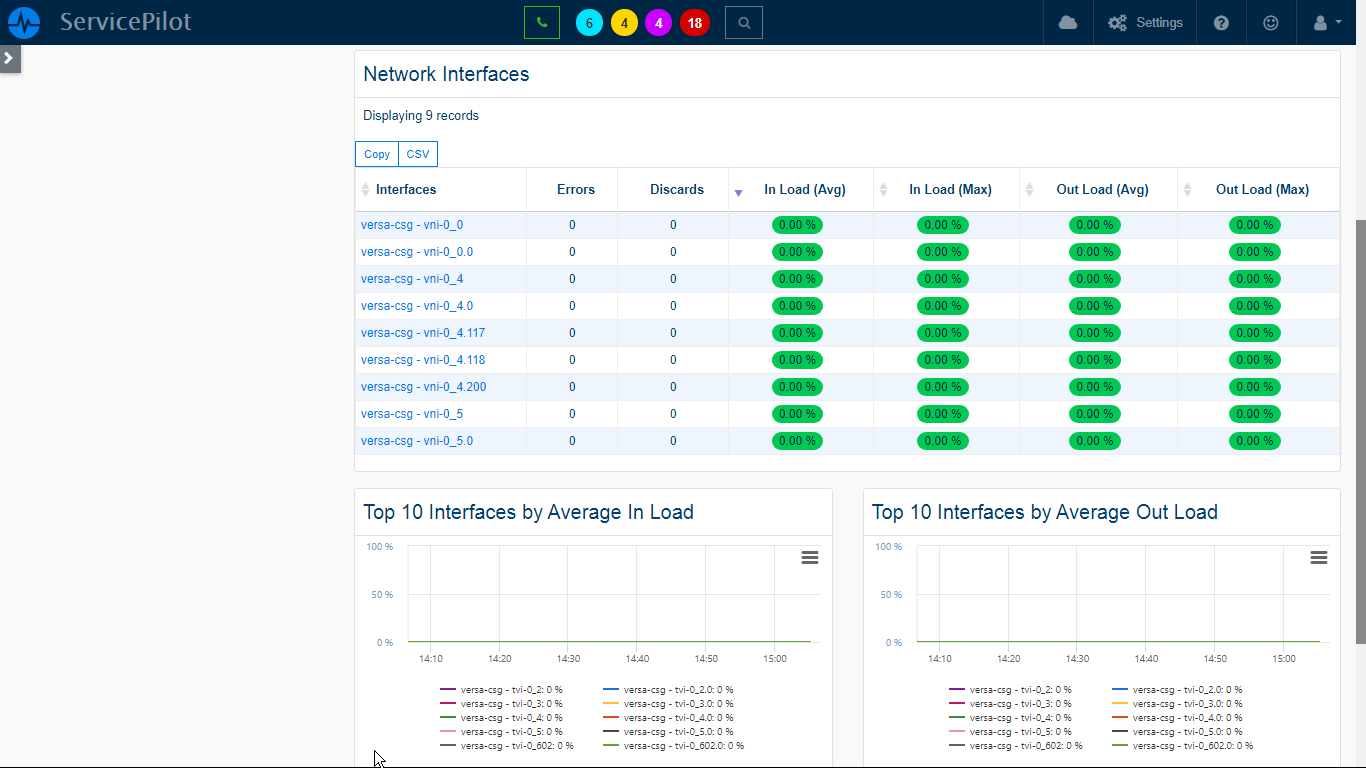Open the help question mark icon

(x=1221, y=23)
